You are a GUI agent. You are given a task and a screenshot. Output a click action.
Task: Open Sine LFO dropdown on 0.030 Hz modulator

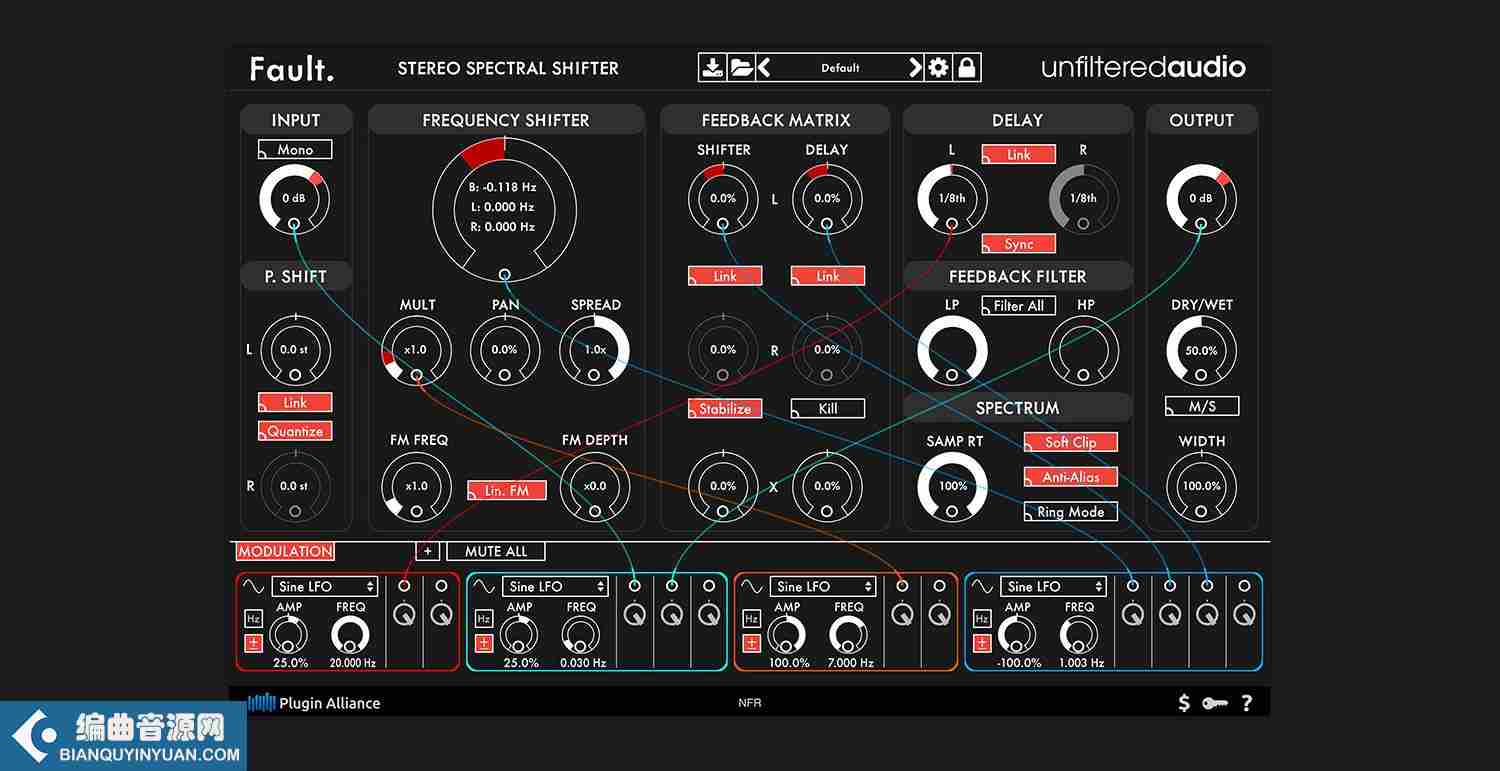(x=555, y=586)
